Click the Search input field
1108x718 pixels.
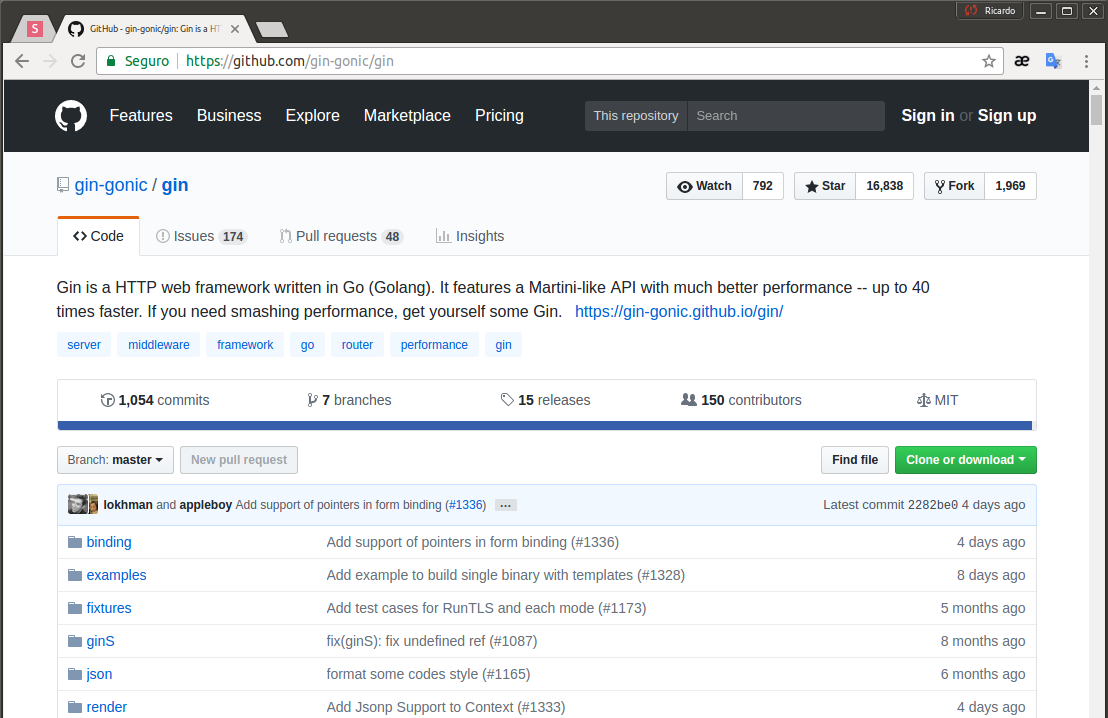786,116
